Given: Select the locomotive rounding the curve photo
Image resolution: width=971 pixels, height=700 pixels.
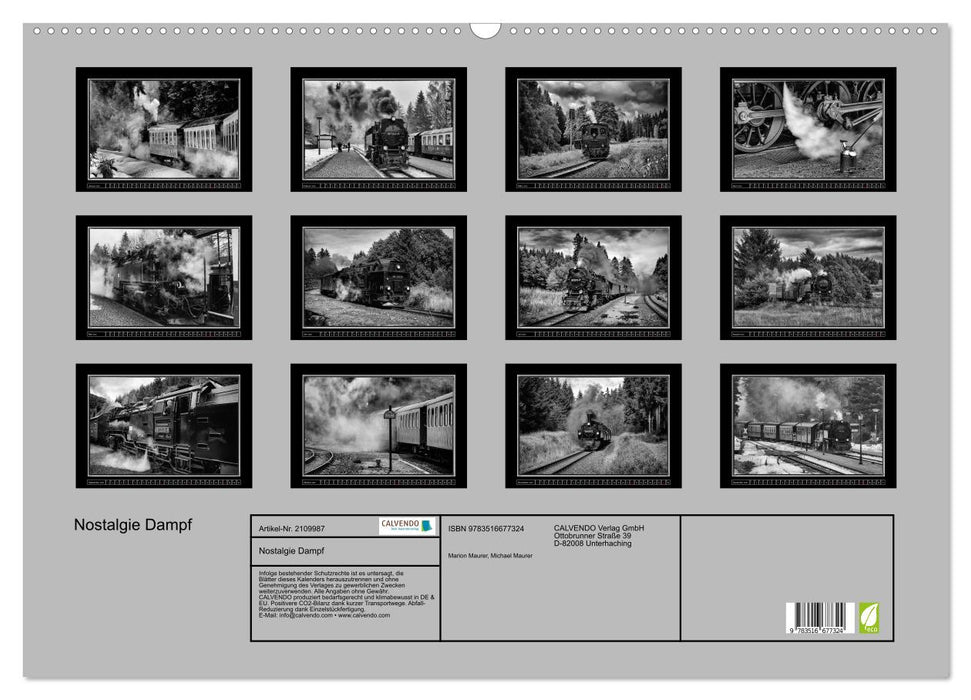Looking at the screenshot, I should (x=378, y=277).
